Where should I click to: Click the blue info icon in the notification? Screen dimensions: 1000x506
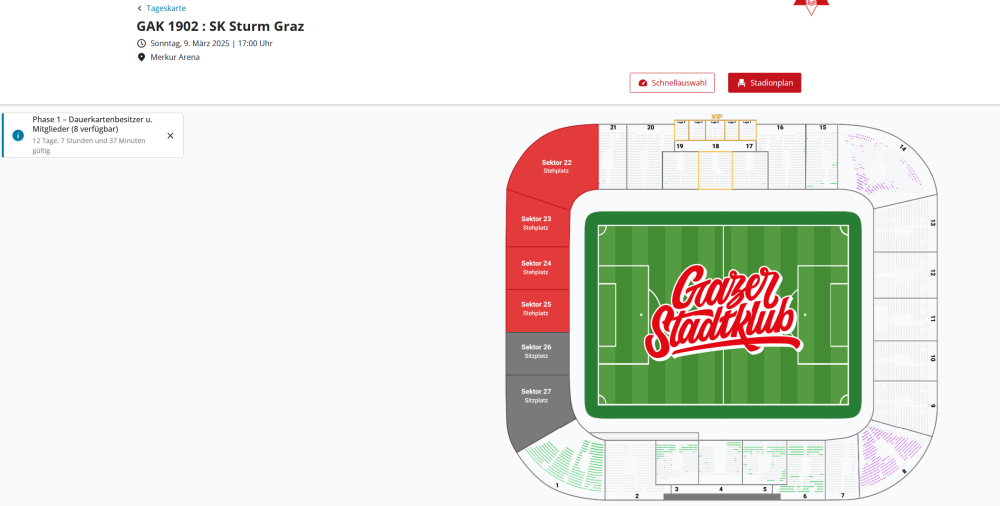coord(18,135)
